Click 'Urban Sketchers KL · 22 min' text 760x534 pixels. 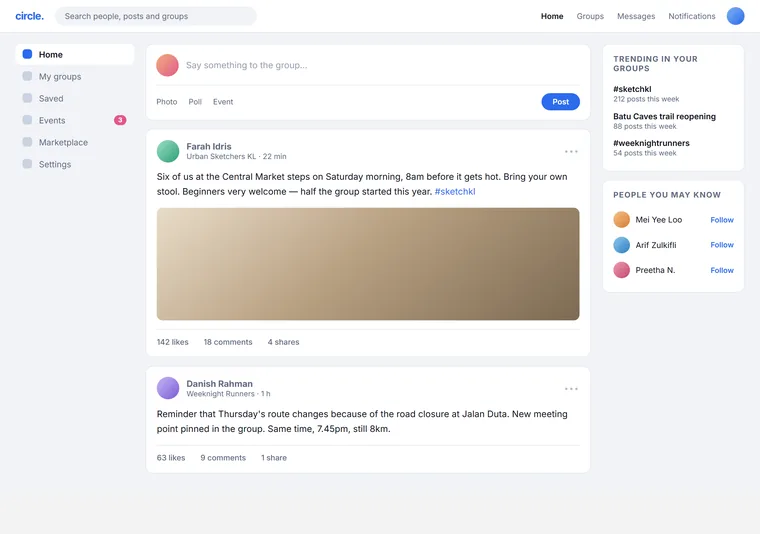(236, 157)
